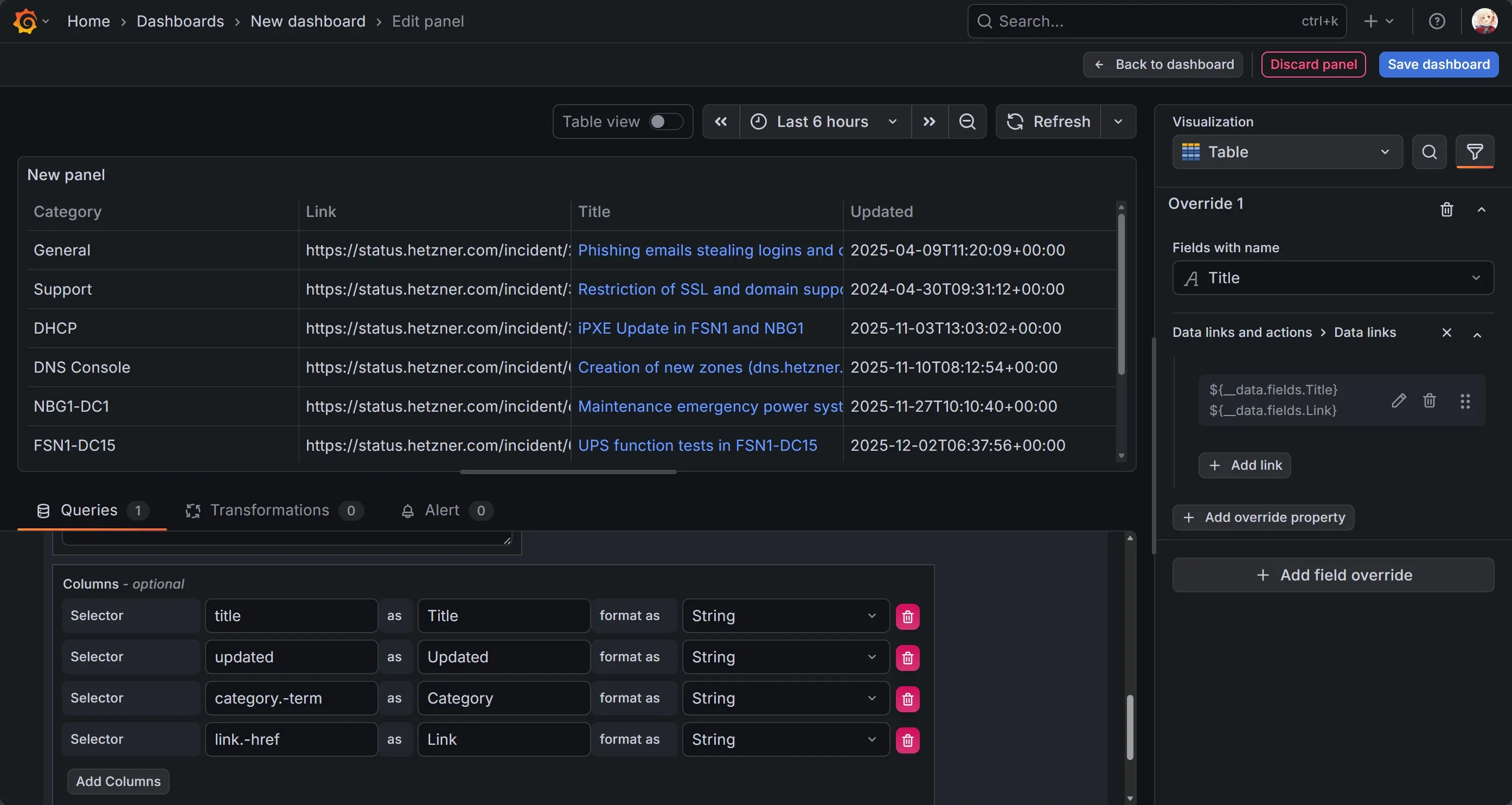Open the Visualization Table dropdown
The image size is (1512, 805).
click(1287, 152)
